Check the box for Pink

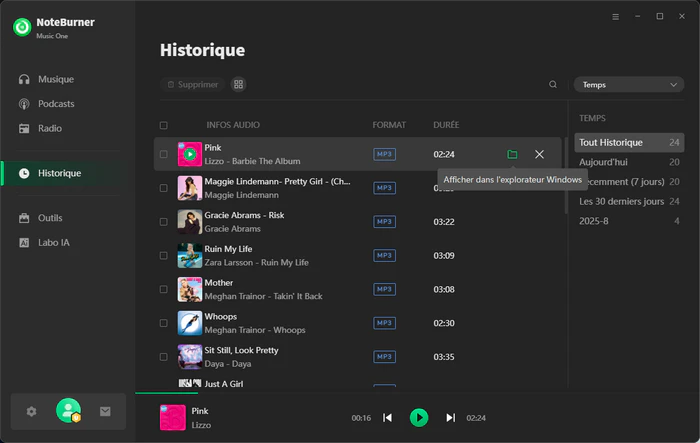tap(164, 155)
